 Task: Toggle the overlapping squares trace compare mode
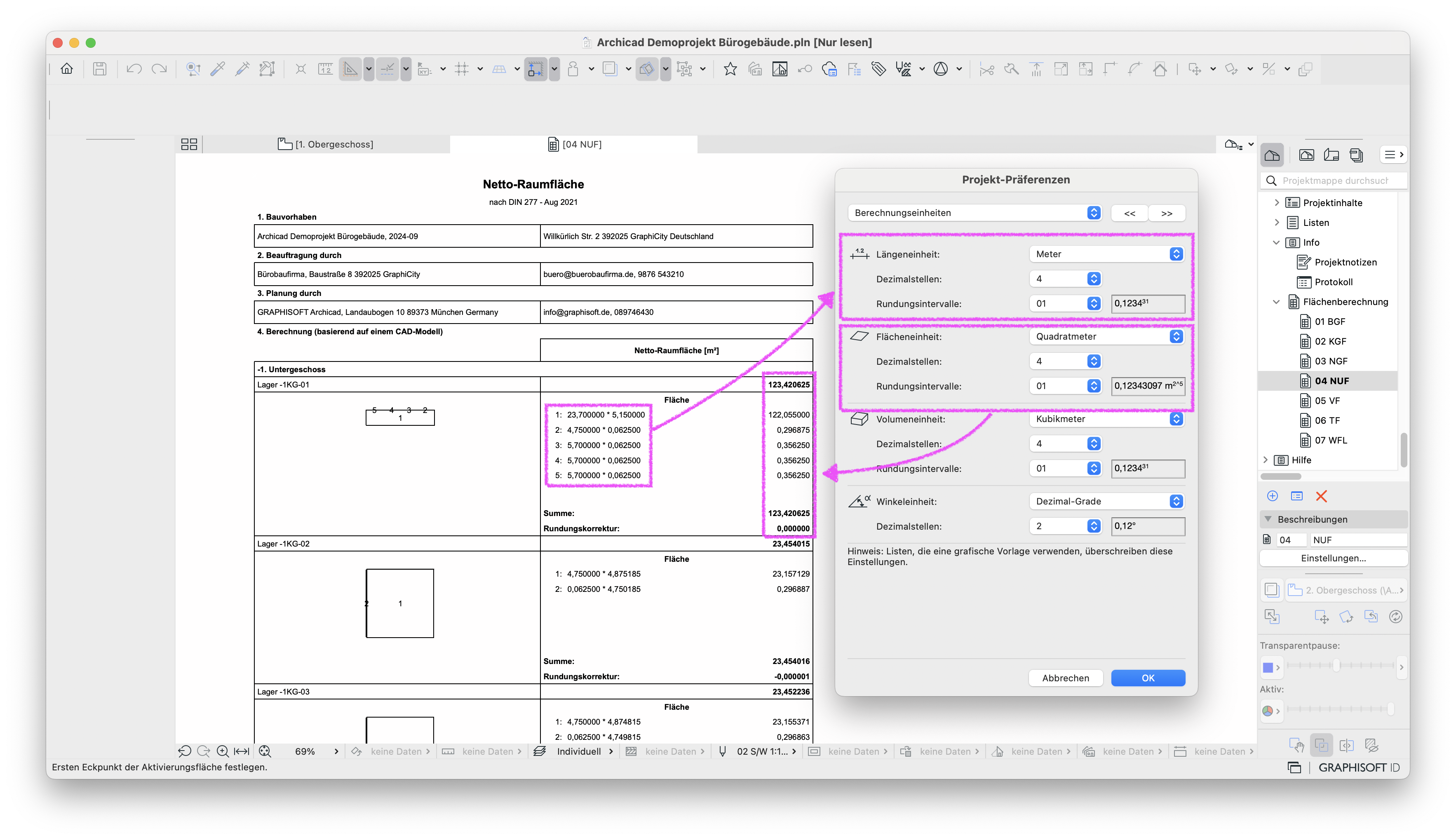click(1322, 745)
